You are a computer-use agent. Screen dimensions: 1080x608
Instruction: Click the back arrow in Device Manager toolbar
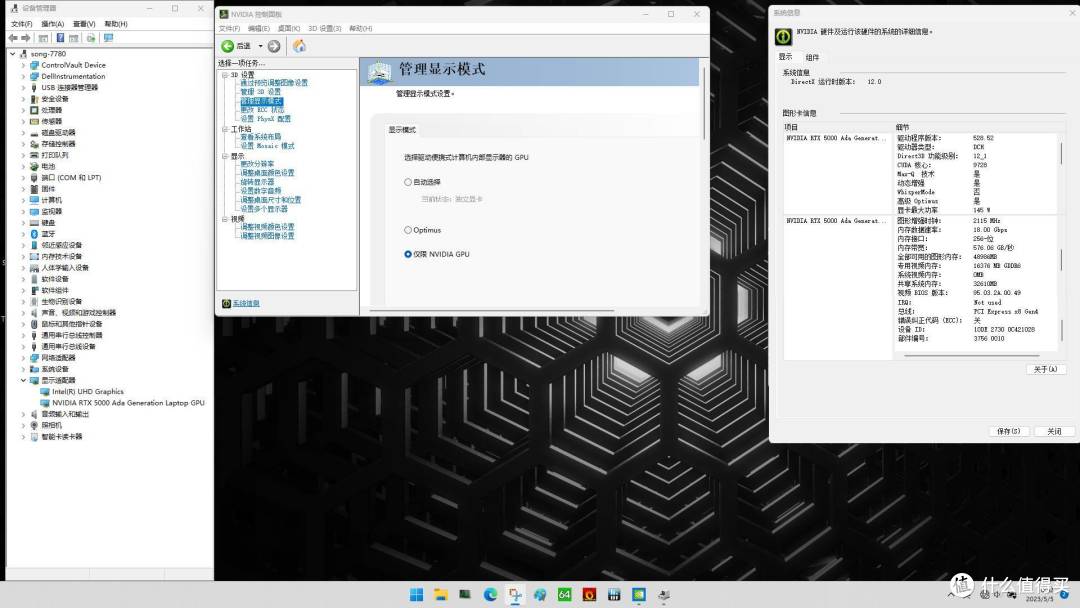point(13,37)
